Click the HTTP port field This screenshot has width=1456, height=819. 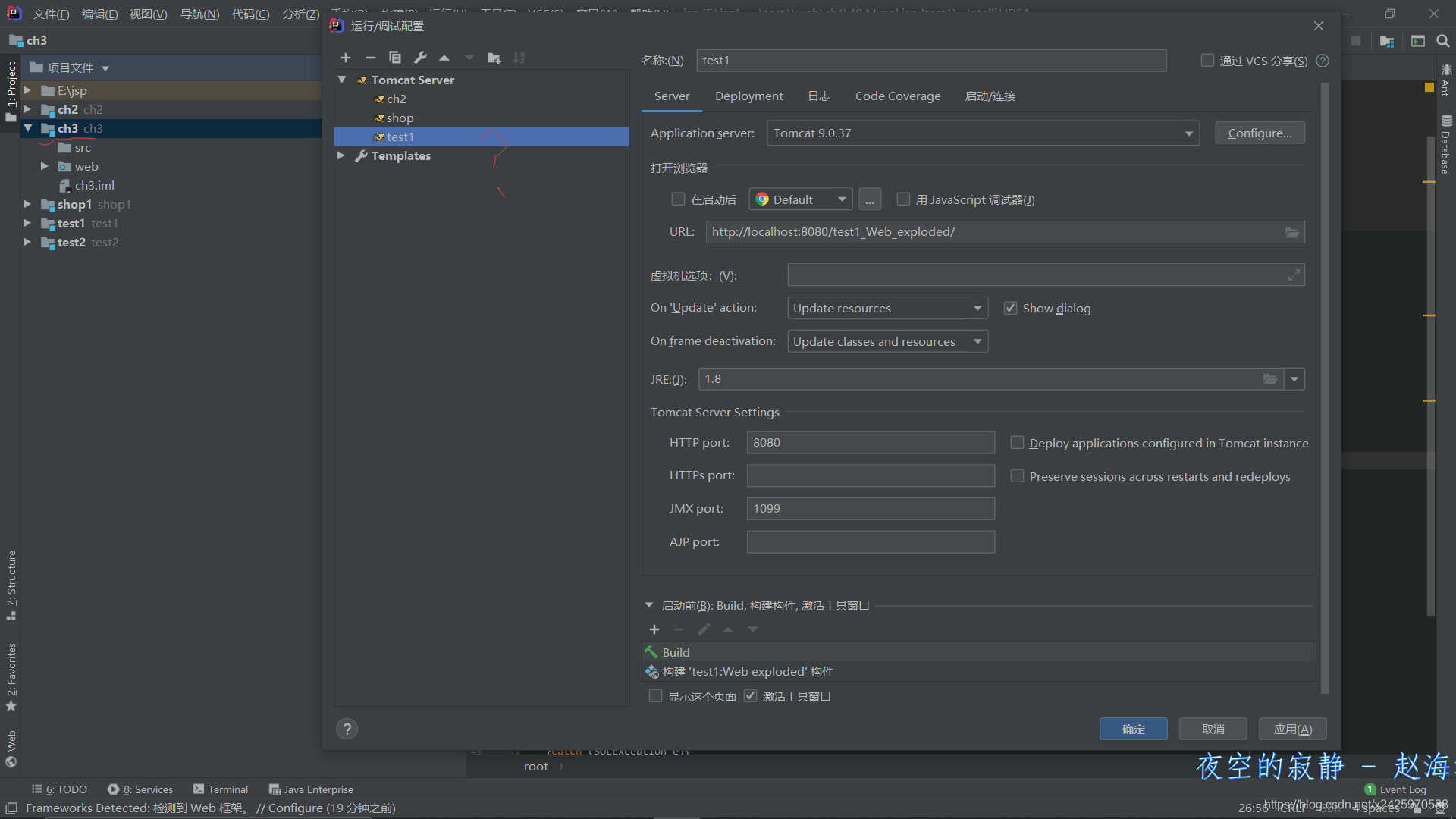tap(871, 443)
